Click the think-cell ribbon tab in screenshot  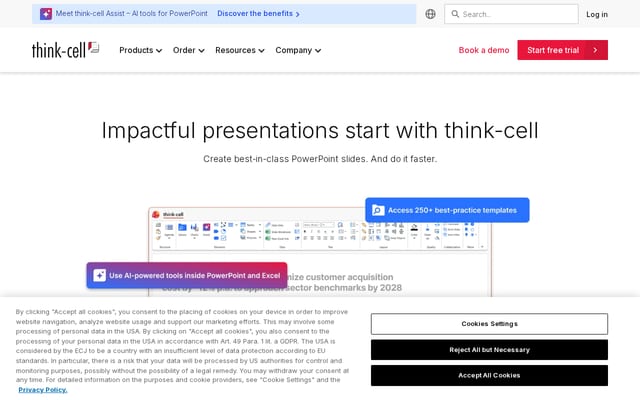click(x=173, y=214)
